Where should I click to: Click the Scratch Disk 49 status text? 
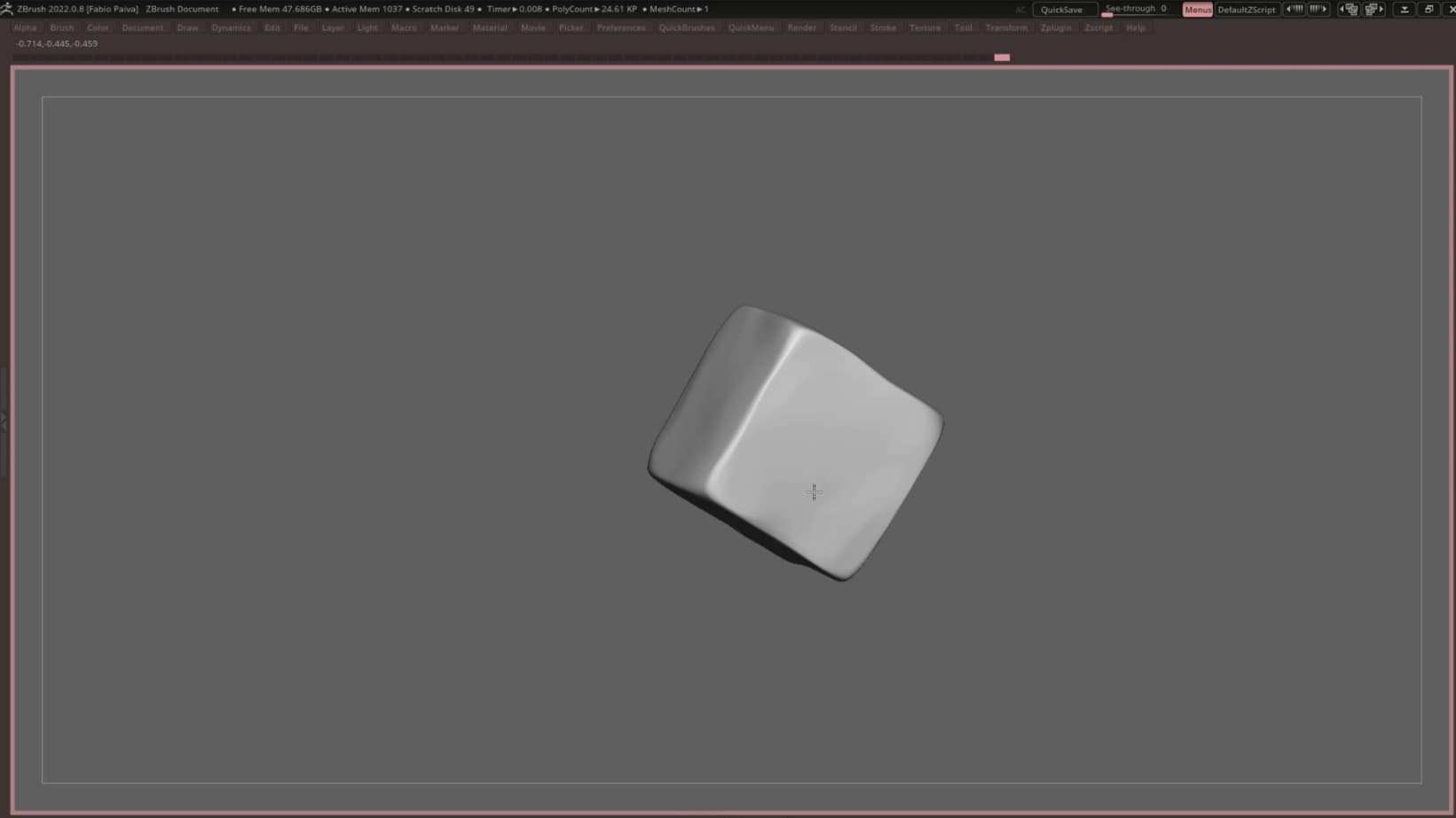coord(443,9)
